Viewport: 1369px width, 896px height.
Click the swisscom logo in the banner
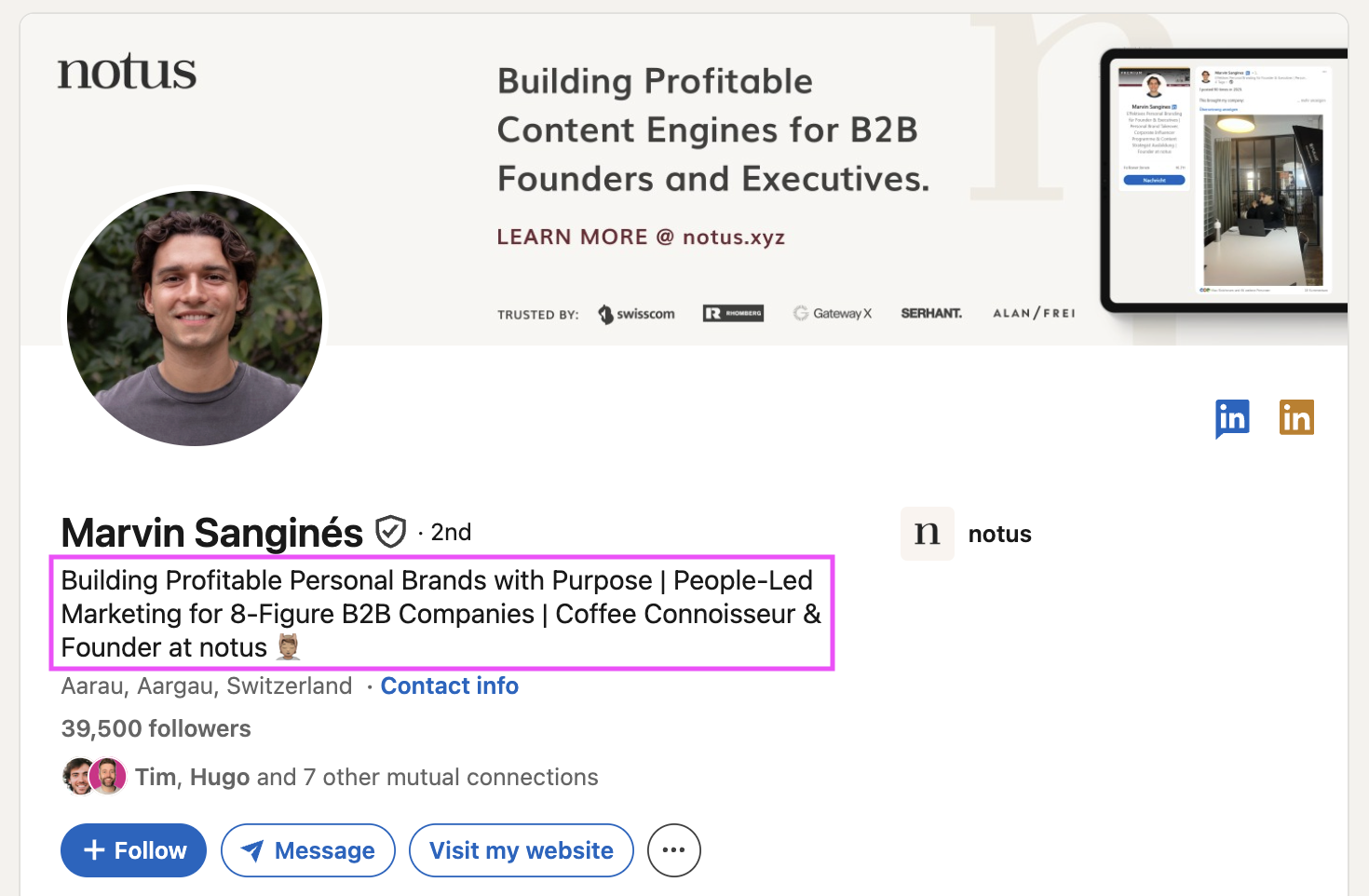637,314
